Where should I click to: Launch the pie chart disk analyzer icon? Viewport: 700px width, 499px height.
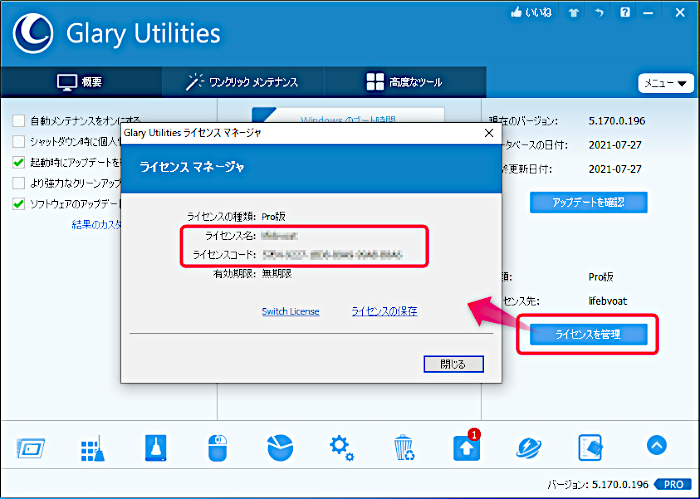pos(280,448)
